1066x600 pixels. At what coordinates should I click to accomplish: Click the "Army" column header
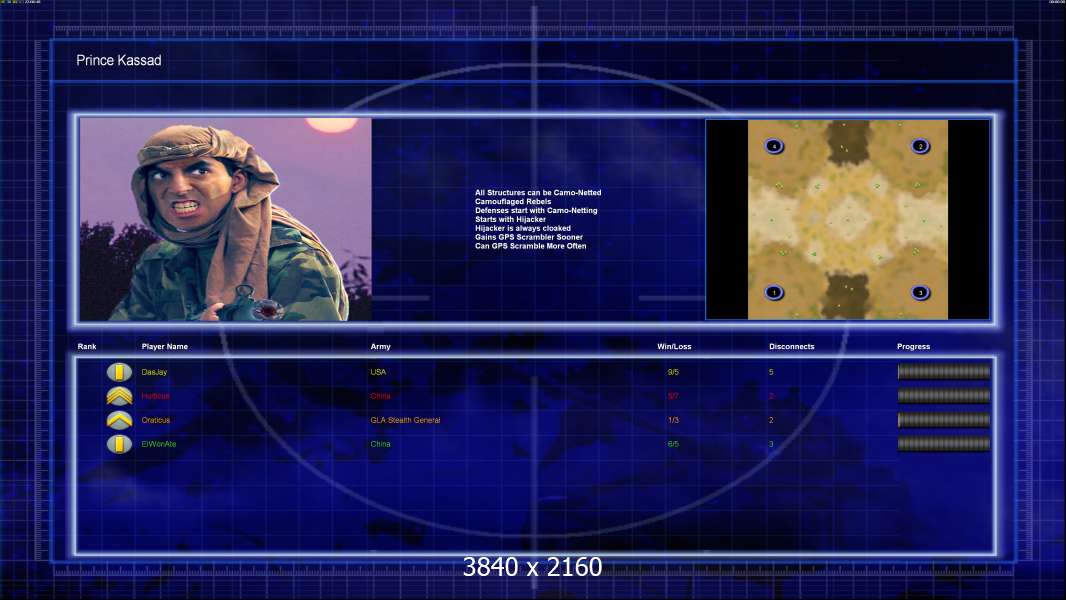(381, 347)
